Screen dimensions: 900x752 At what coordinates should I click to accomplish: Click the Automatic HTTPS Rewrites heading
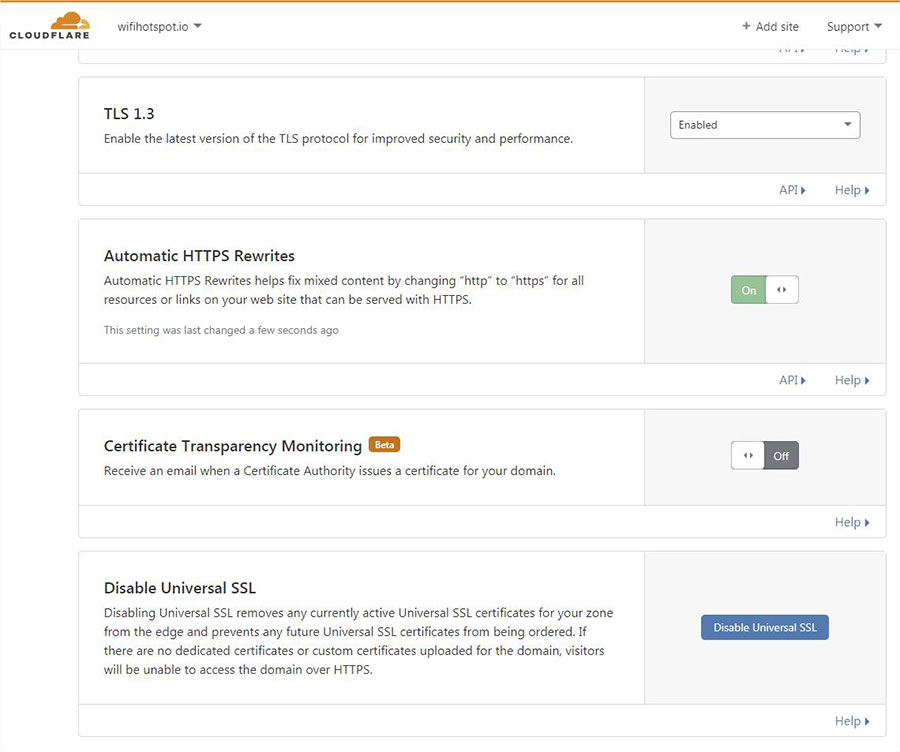(x=199, y=256)
